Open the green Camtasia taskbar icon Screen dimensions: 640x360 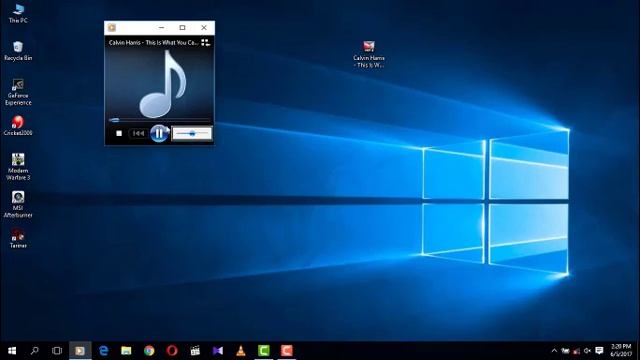(264, 351)
